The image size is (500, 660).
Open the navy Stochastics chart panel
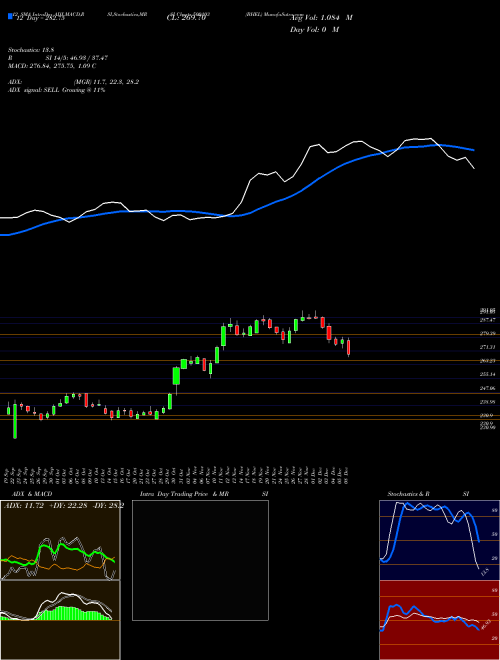click(x=439, y=540)
